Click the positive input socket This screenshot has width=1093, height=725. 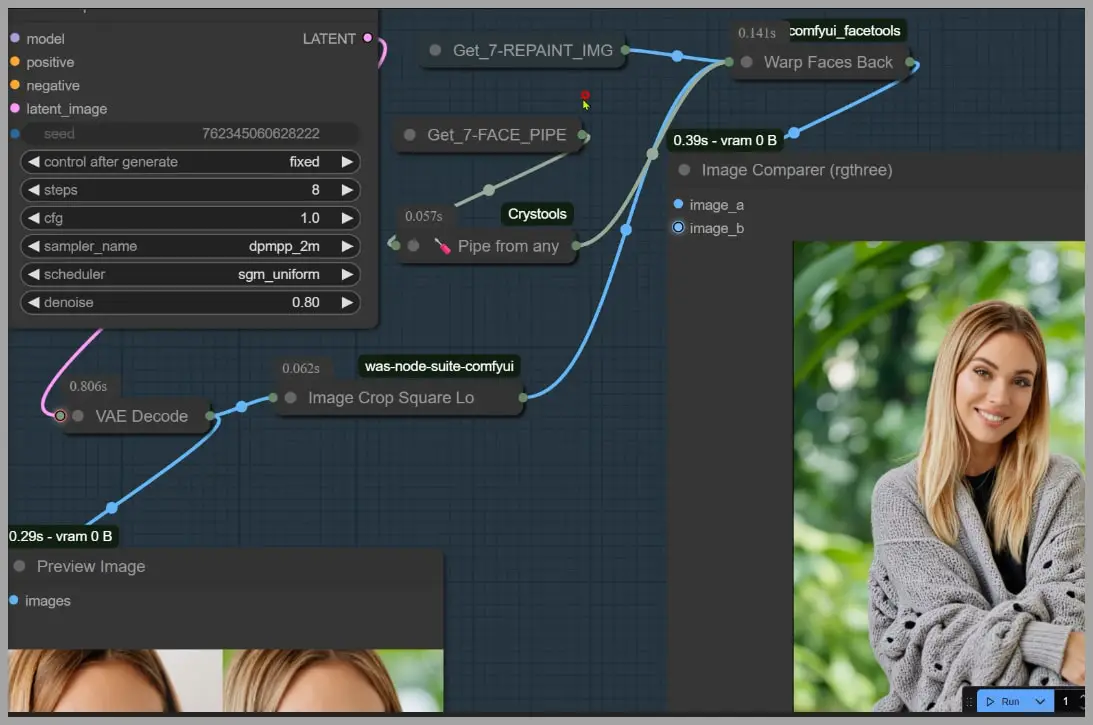(15, 61)
